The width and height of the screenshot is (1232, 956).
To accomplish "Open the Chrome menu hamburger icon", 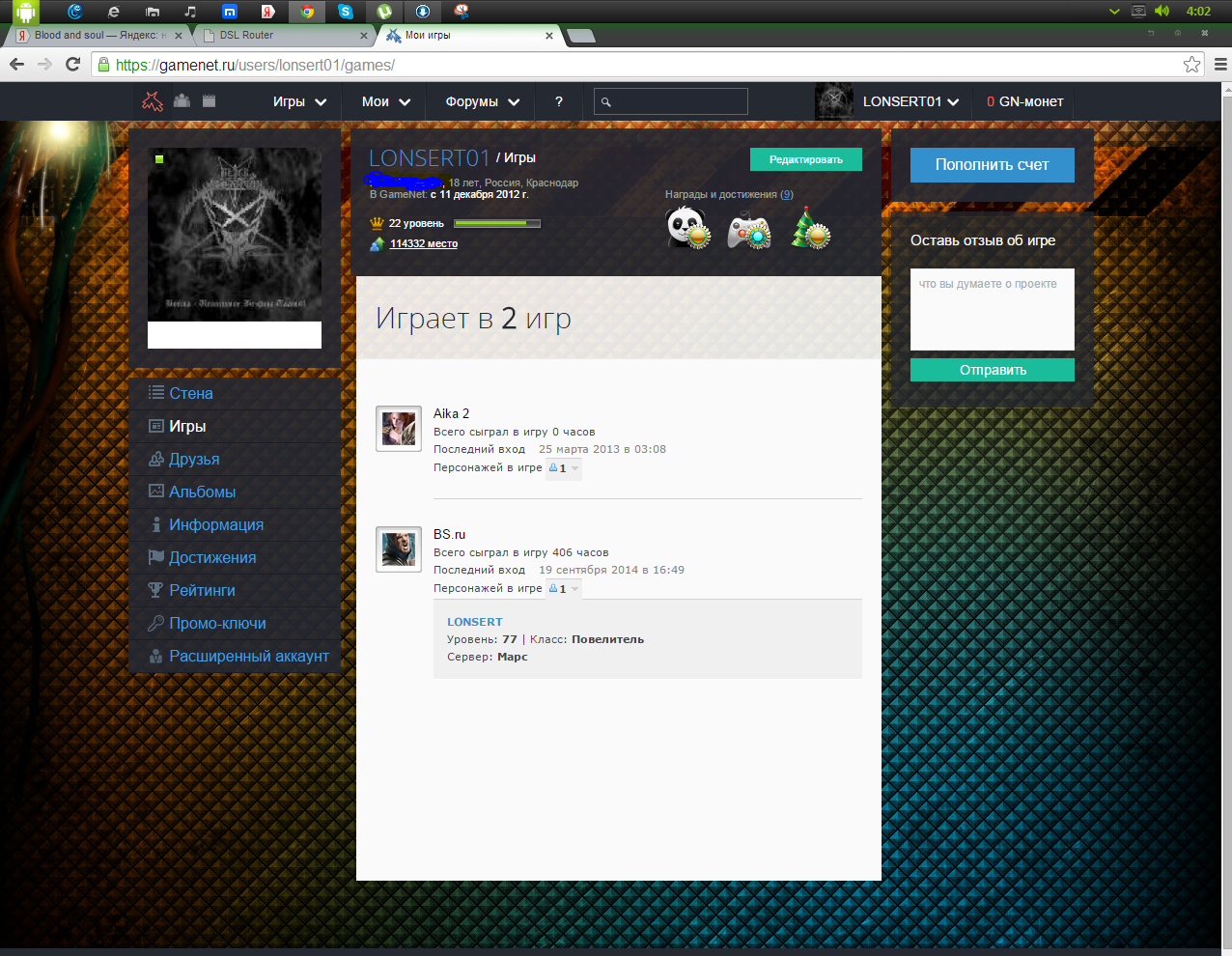I will pyautogui.click(x=1220, y=65).
